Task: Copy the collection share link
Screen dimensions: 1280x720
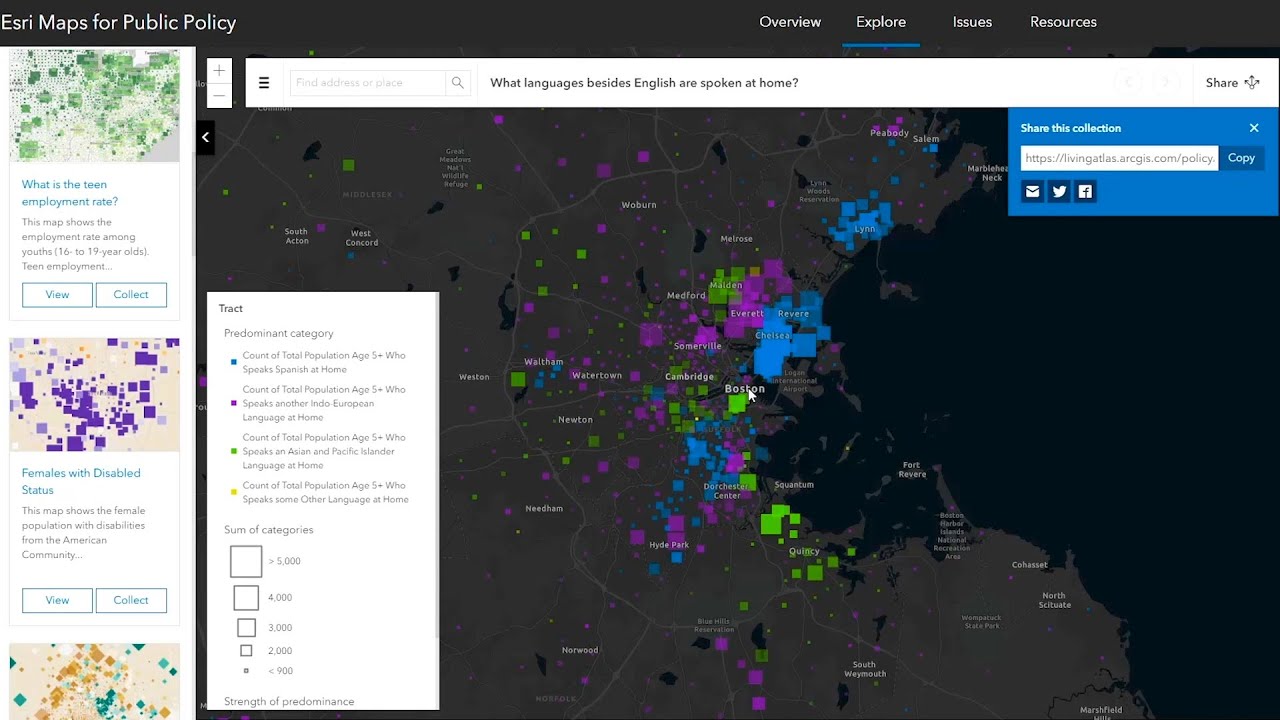Action: click(1241, 158)
